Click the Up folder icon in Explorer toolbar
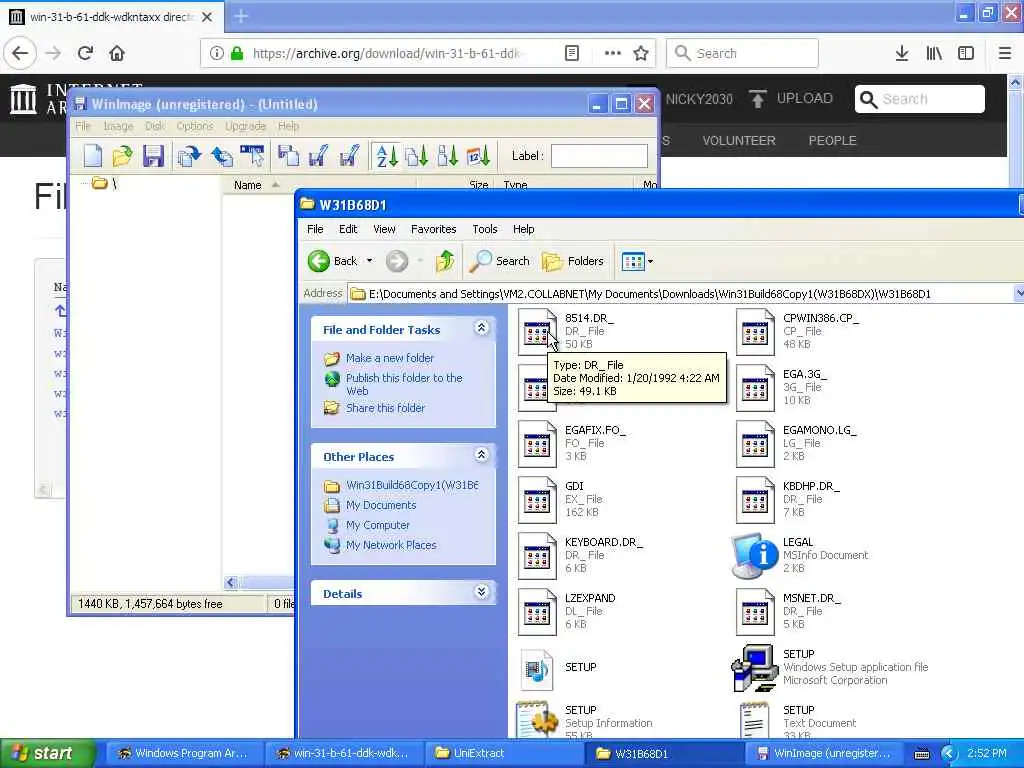Screen dimensions: 1024x768 pyautogui.click(x=445, y=261)
